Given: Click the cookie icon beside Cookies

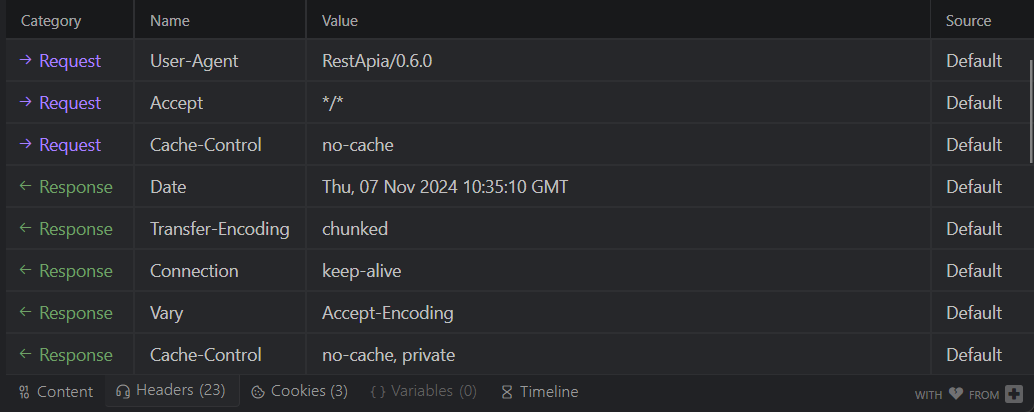Looking at the screenshot, I should (x=258, y=392).
